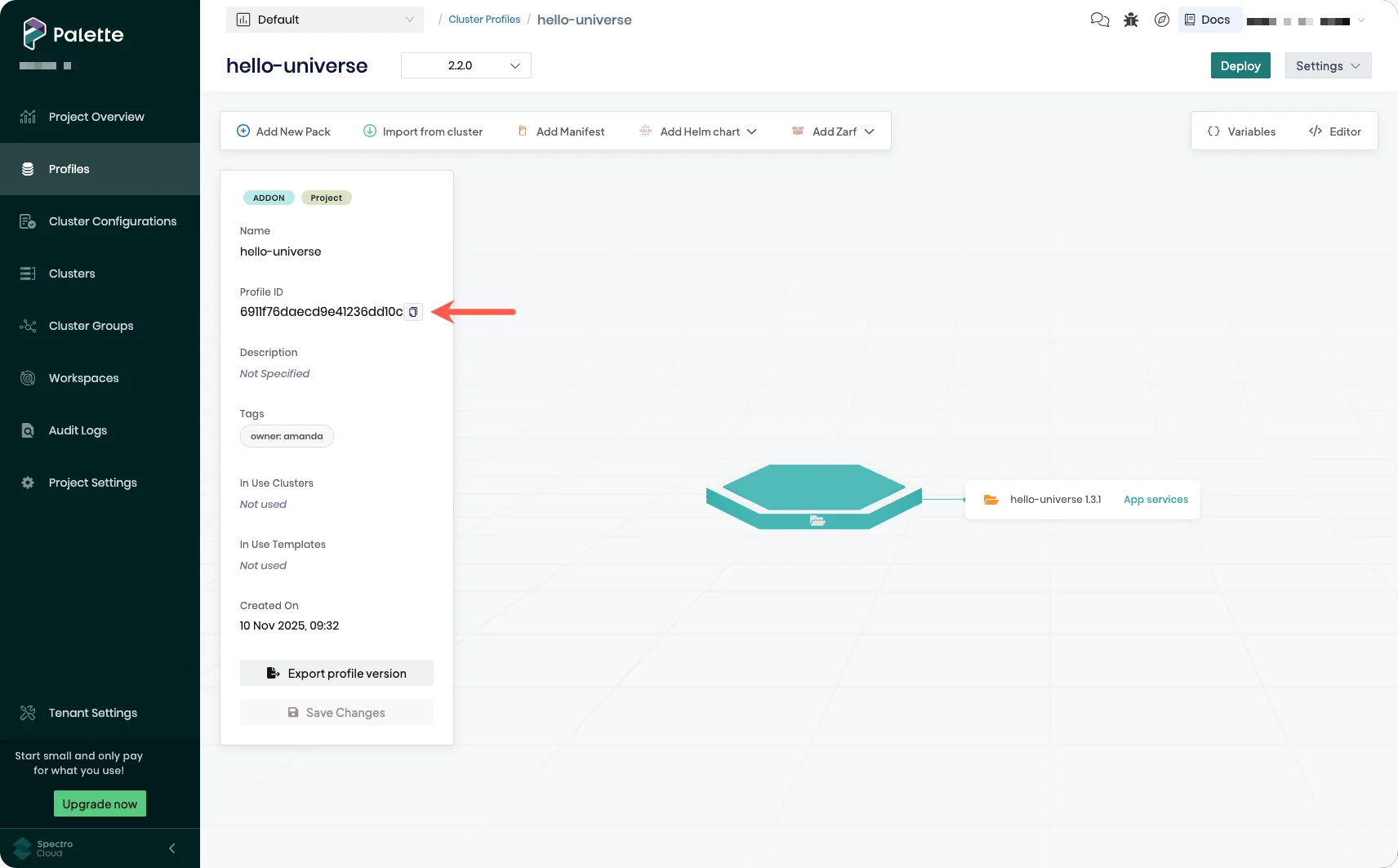Select the Clusters sidebar icon
This screenshot has width=1398, height=868.
27,273
